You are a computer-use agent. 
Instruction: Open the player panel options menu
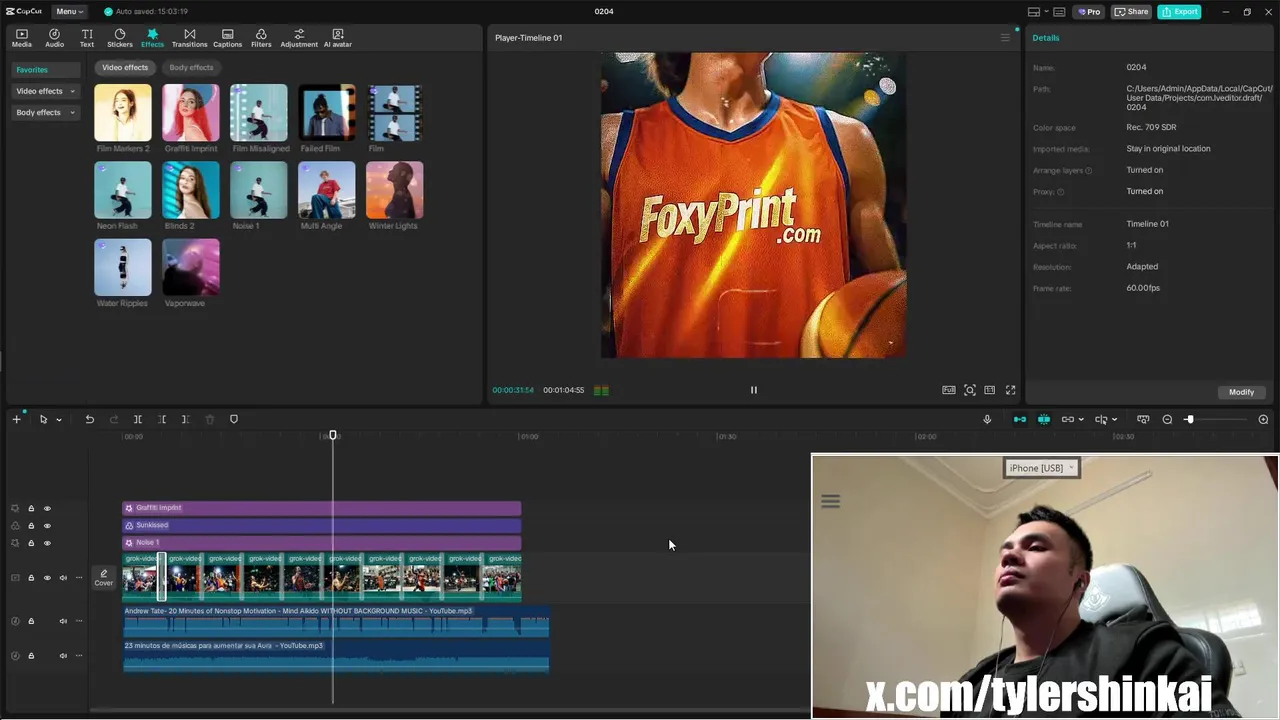[1005, 38]
